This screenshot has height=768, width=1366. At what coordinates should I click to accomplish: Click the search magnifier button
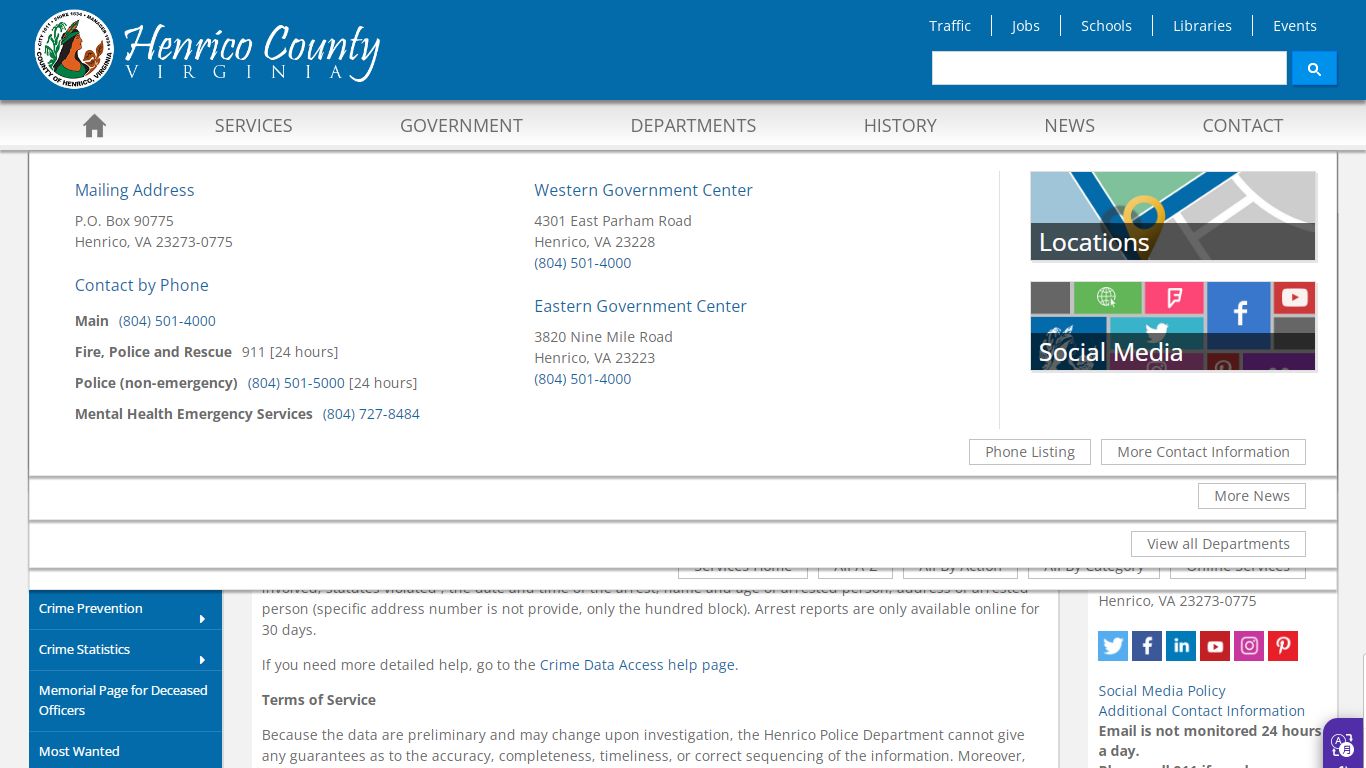[x=1314, y=68]
